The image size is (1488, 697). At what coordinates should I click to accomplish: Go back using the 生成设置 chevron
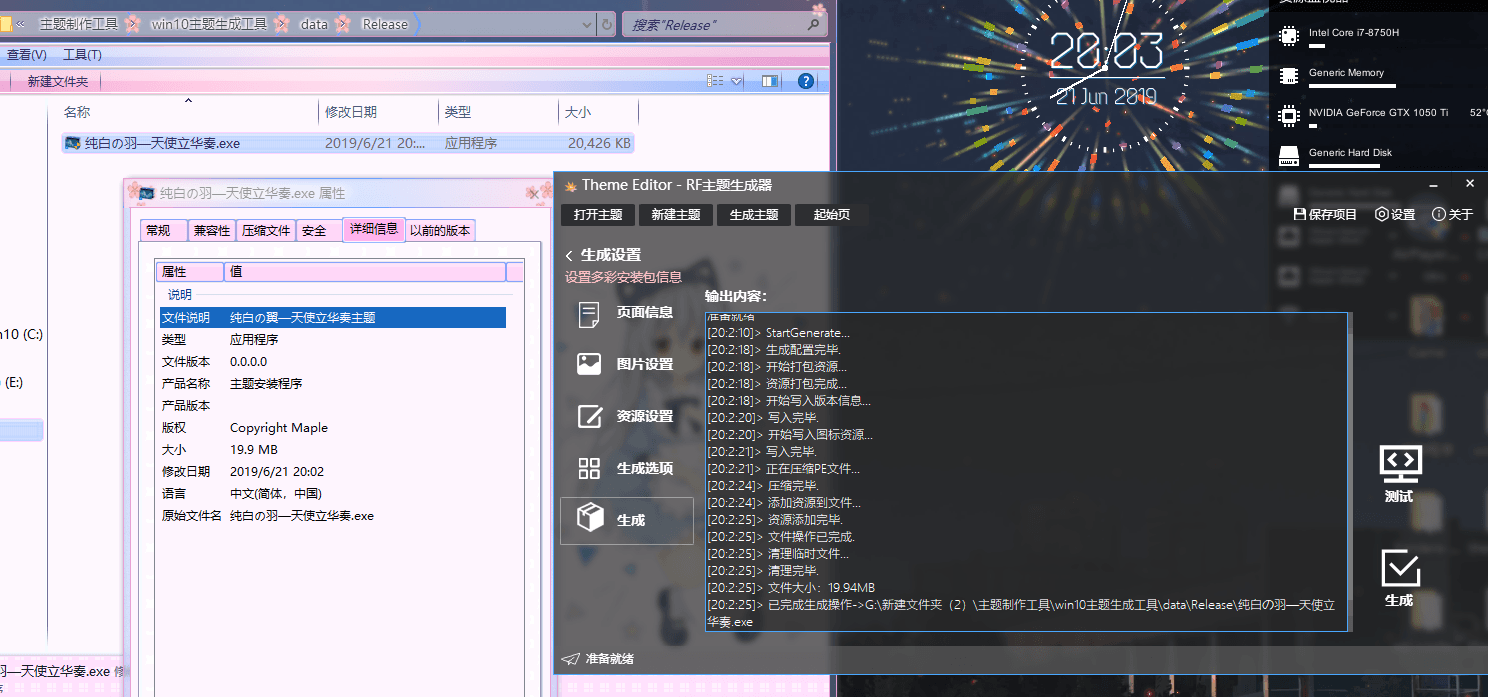click(x=569, y=256)
